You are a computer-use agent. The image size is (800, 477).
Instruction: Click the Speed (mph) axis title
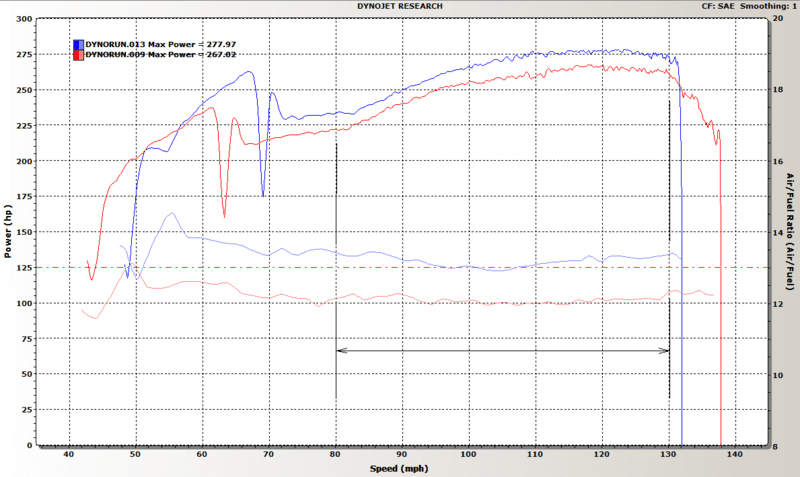pos(399,468)
